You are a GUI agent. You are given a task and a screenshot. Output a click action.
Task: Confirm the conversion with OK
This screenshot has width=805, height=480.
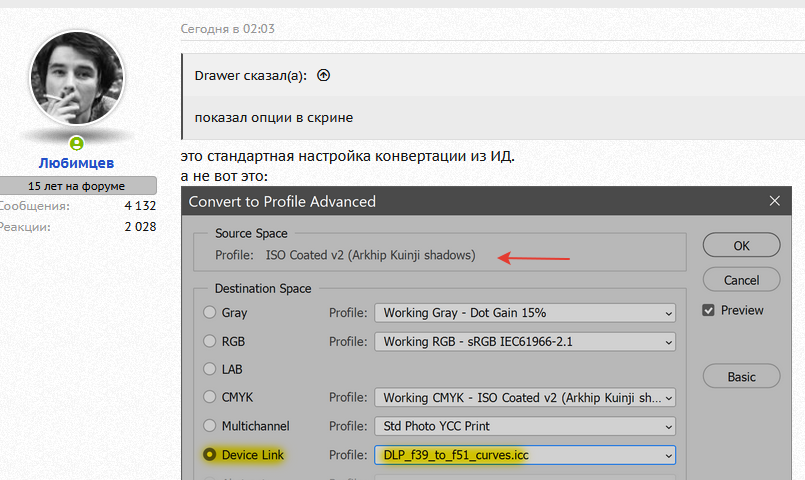[741, 245]
